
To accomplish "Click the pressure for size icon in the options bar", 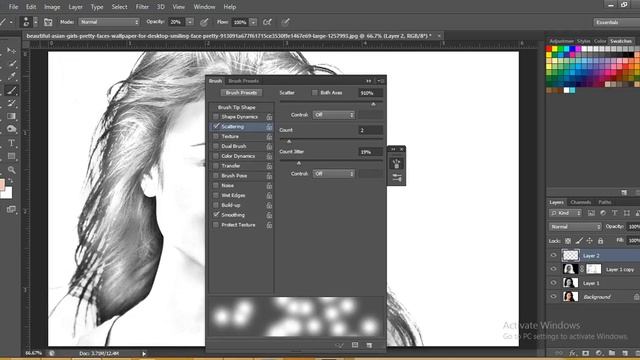I will [x=285, y=22].
